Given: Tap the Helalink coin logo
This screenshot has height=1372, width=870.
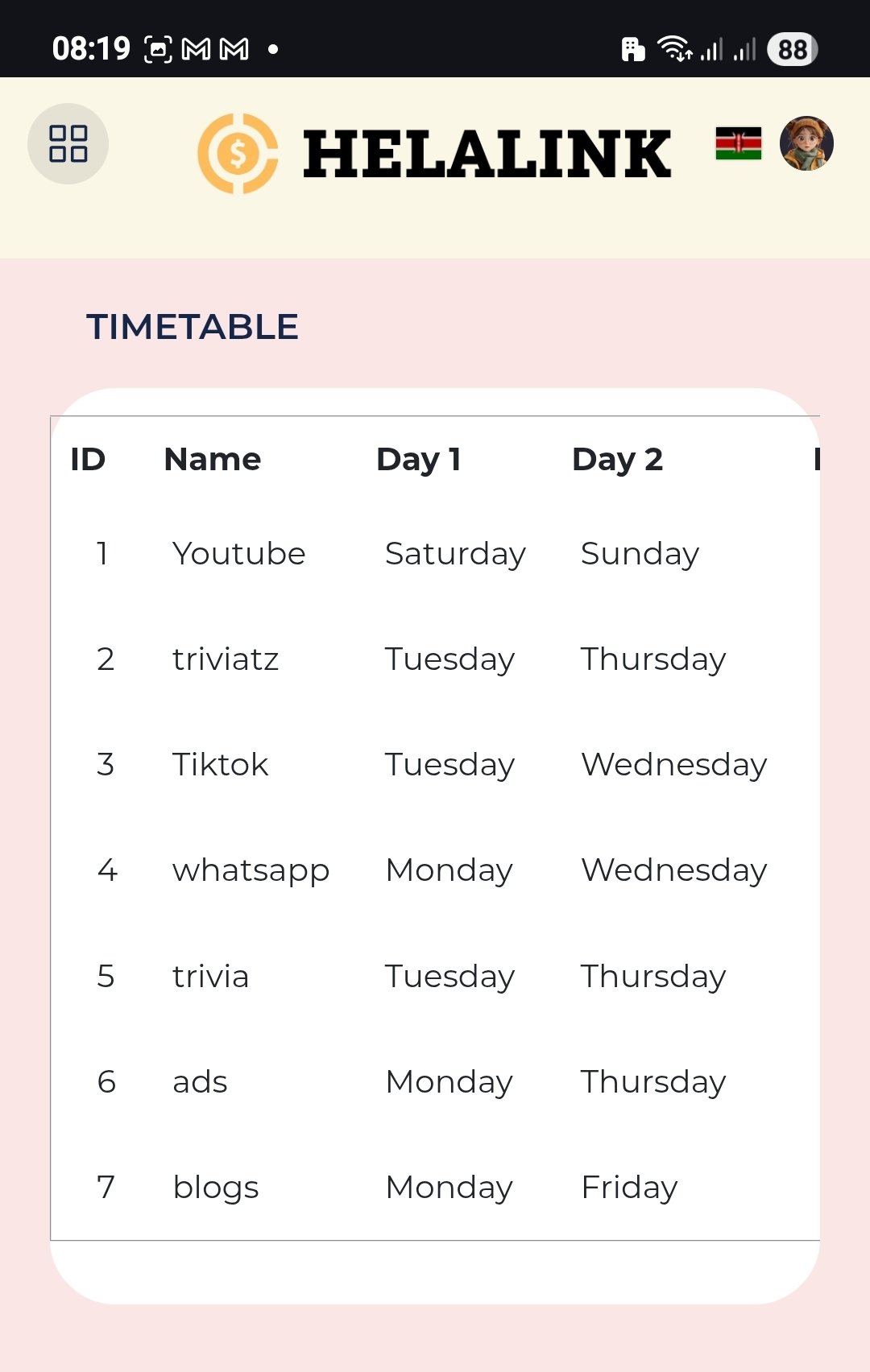Looking at the screenshot, I should coord(238,153).
